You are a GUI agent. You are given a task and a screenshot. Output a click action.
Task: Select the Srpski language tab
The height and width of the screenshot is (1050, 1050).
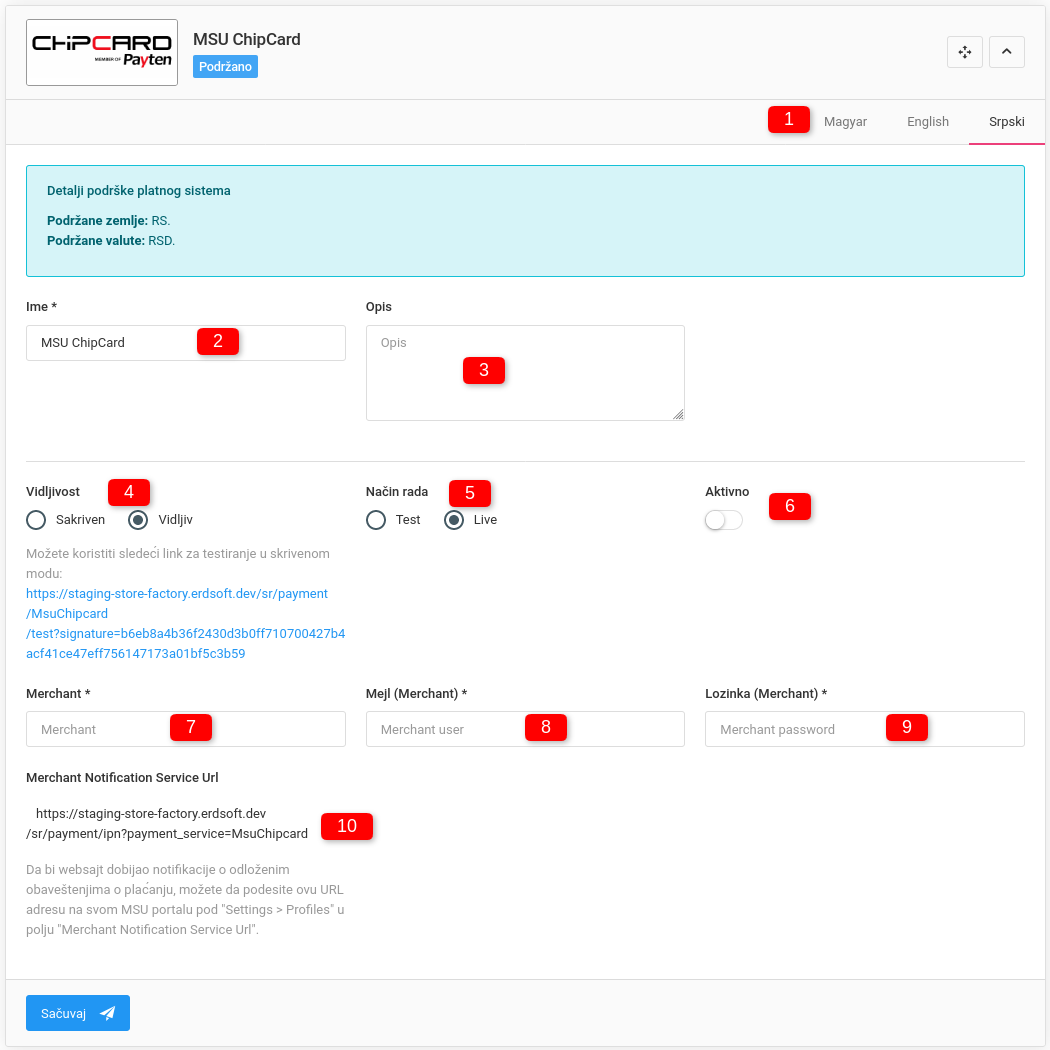[x=1006, y=122]
